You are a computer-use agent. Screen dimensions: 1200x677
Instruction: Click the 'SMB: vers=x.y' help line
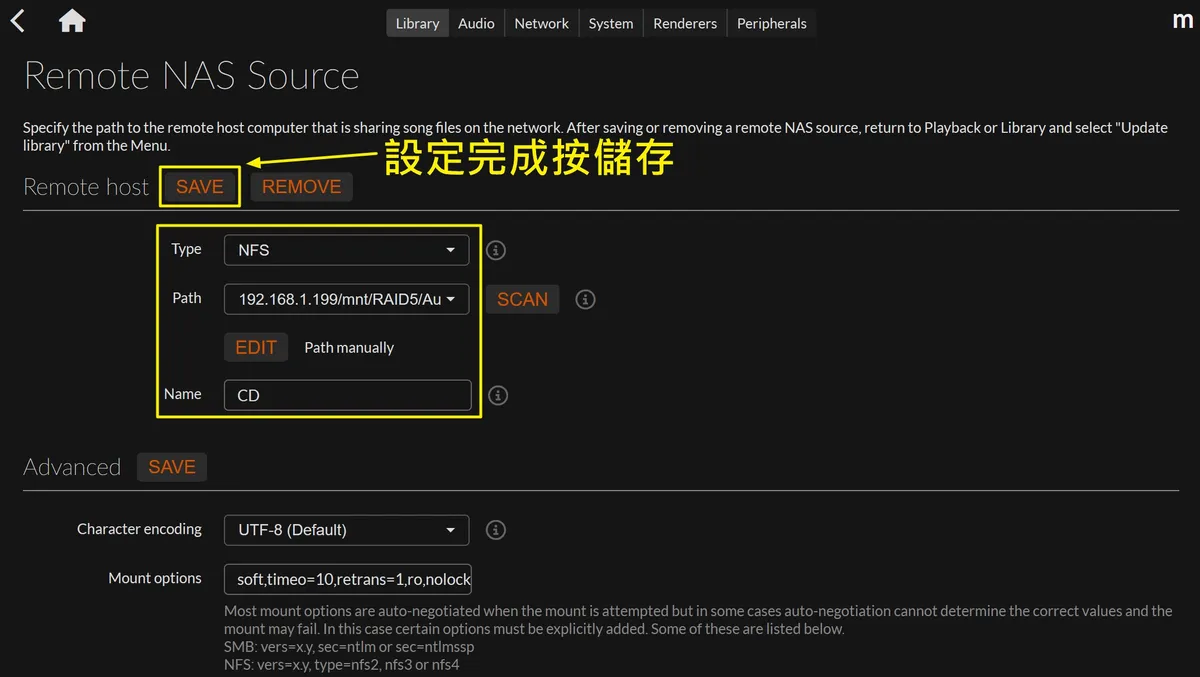[x=348, y=647]
